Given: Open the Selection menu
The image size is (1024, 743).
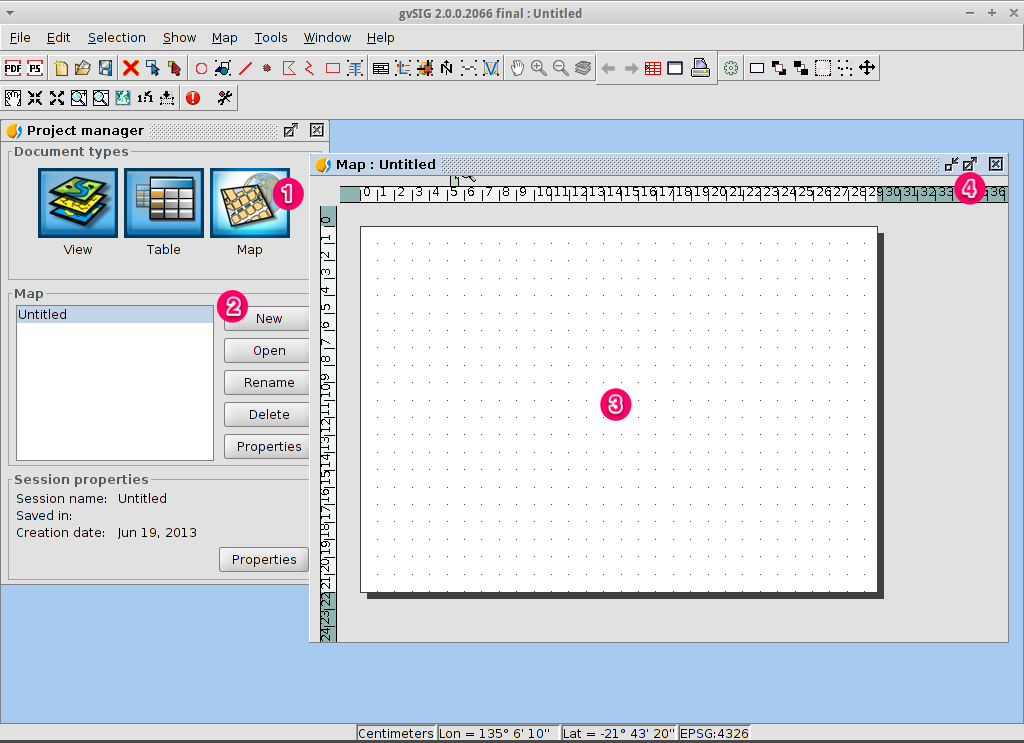Looking at the screenshot, I should 117,38.
